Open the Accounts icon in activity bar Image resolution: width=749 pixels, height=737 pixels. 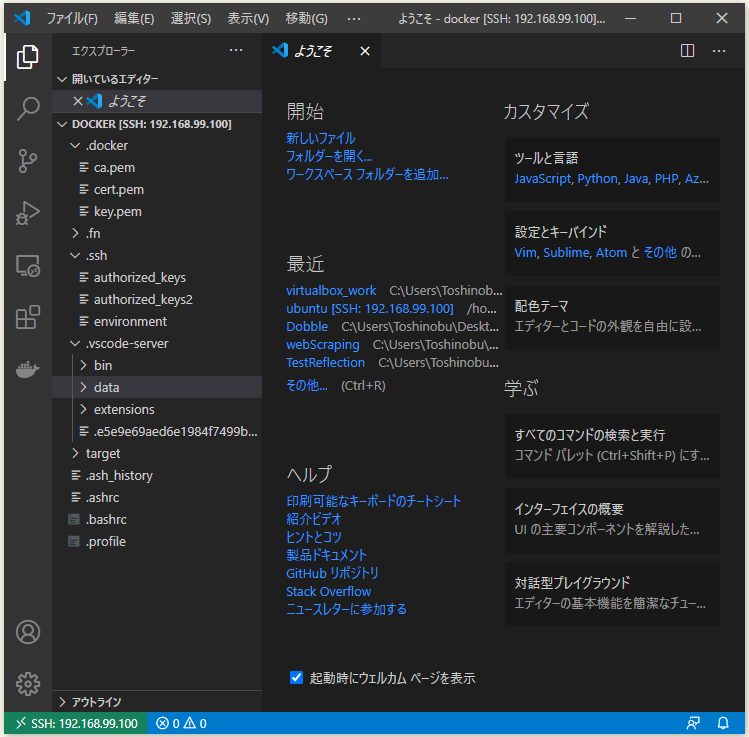pyautogui.click(x=28, y=632)
